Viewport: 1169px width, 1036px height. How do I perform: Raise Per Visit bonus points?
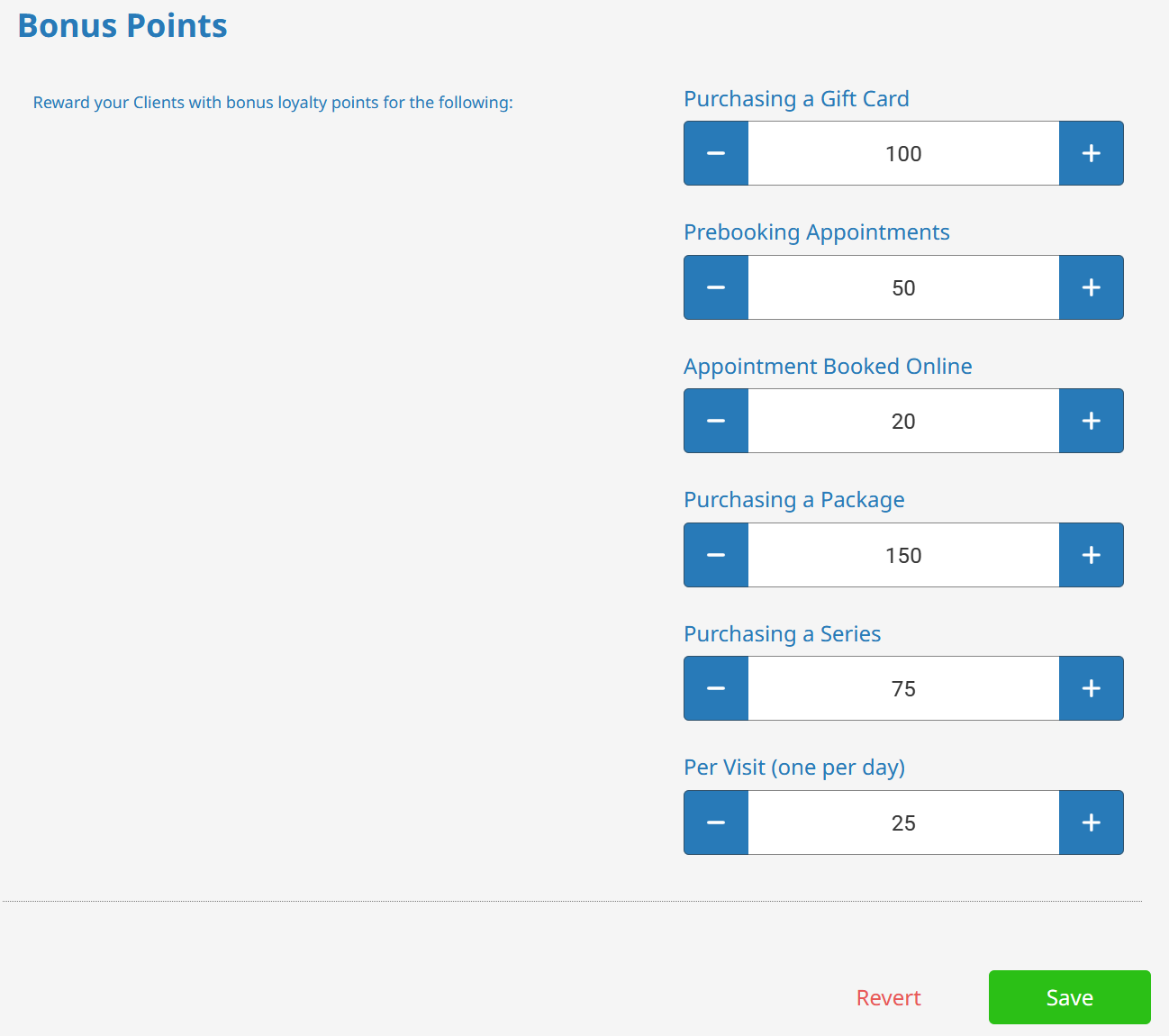tap(1091, 822)
